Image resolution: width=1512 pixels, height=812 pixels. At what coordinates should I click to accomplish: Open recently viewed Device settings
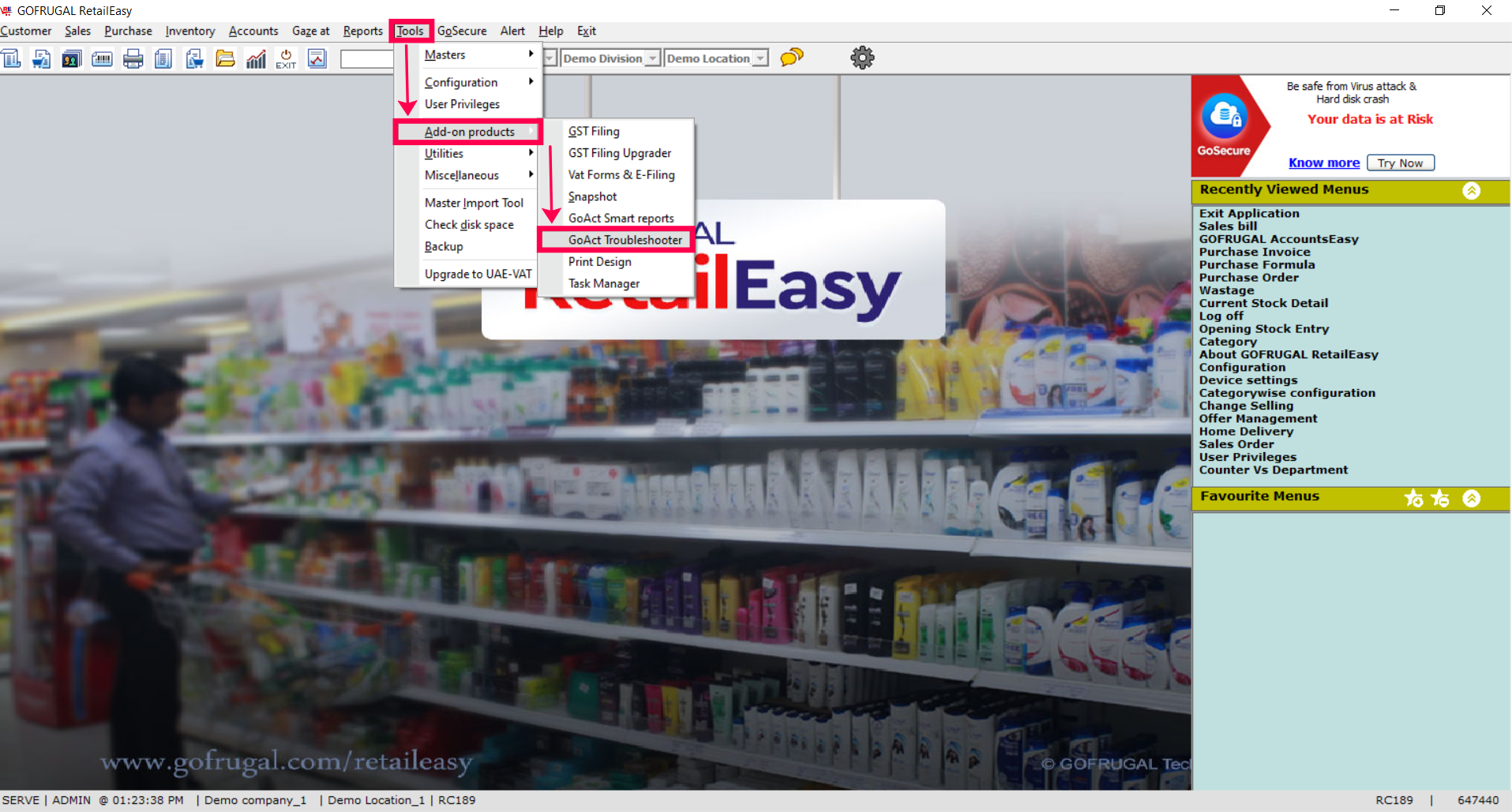coord(1248,380)
